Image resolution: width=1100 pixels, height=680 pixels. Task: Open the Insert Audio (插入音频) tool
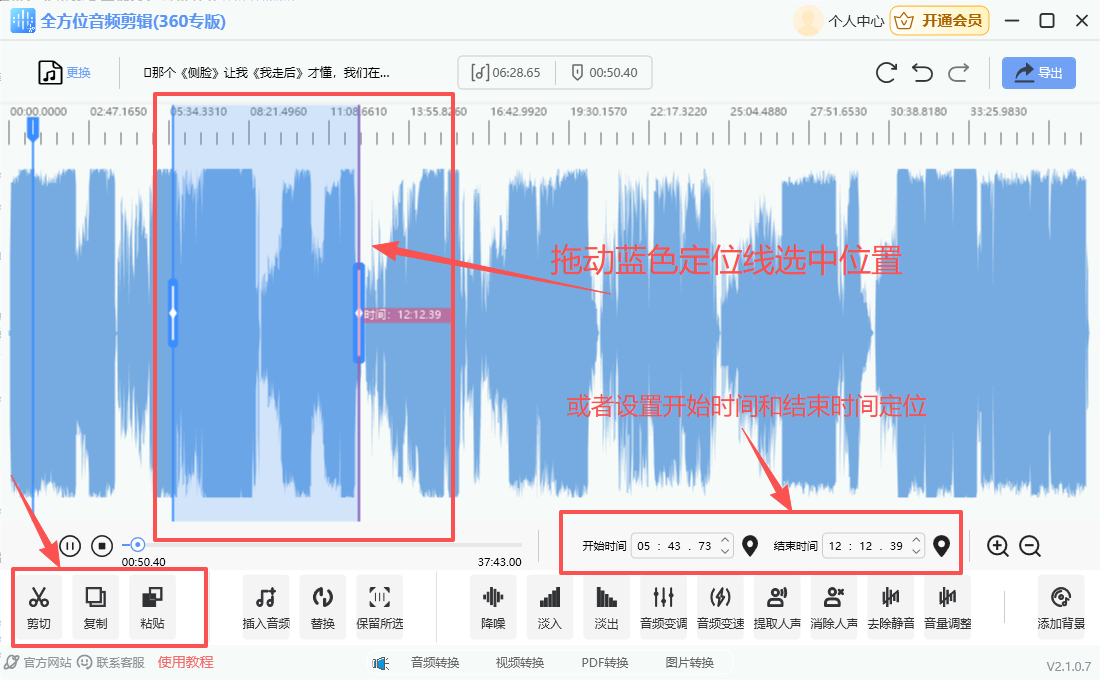[266, 607]
